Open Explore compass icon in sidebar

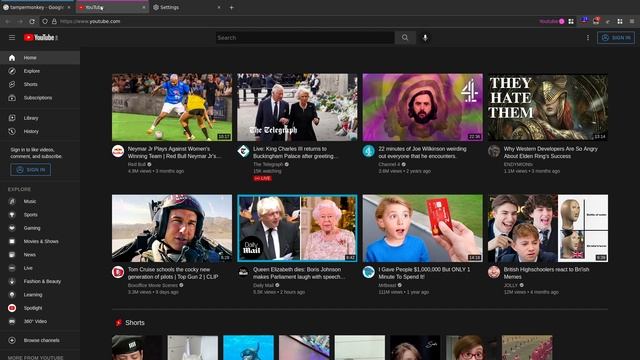coord(12,71)
